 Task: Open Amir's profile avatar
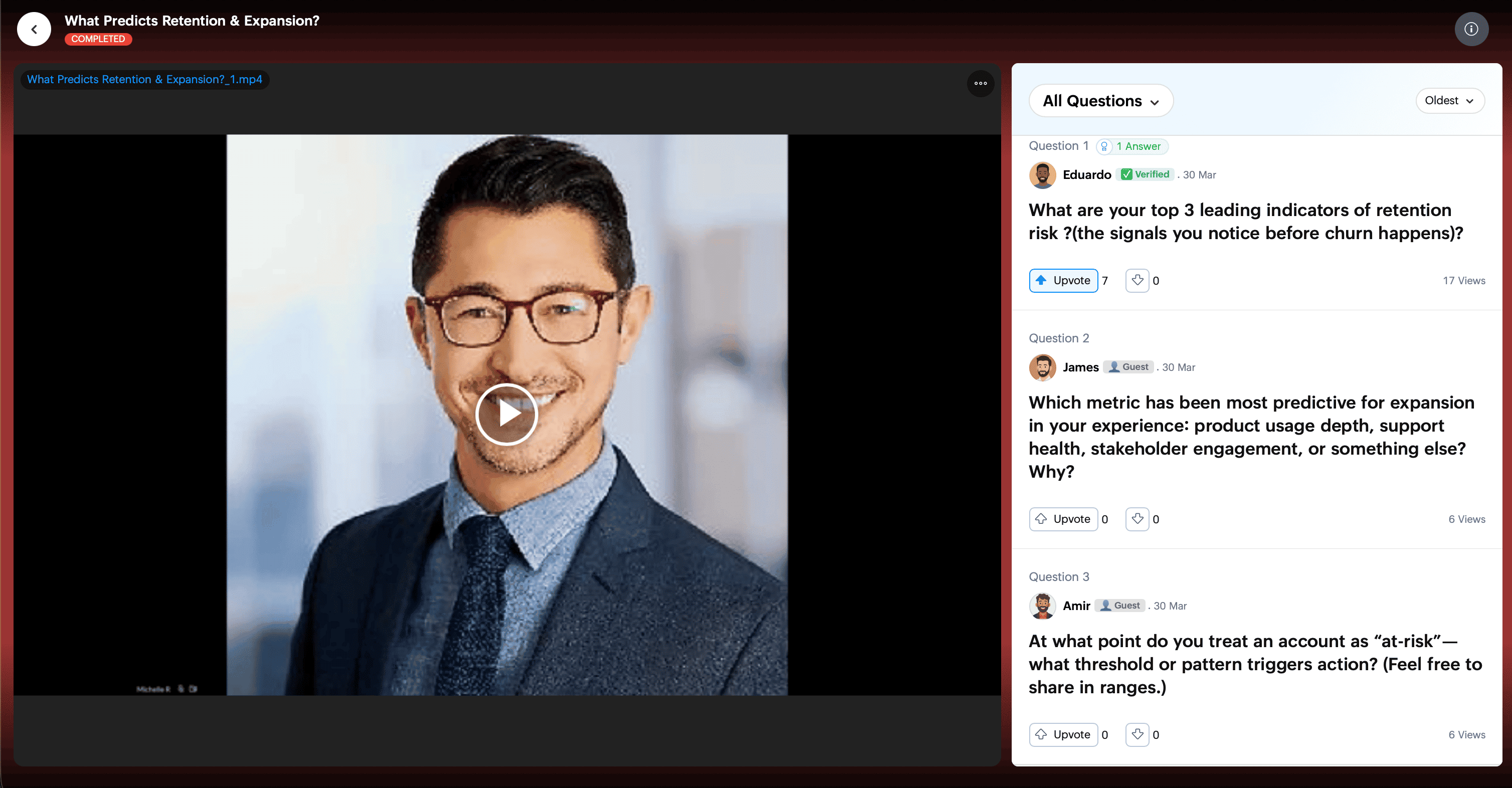(x=1042, y=606)
